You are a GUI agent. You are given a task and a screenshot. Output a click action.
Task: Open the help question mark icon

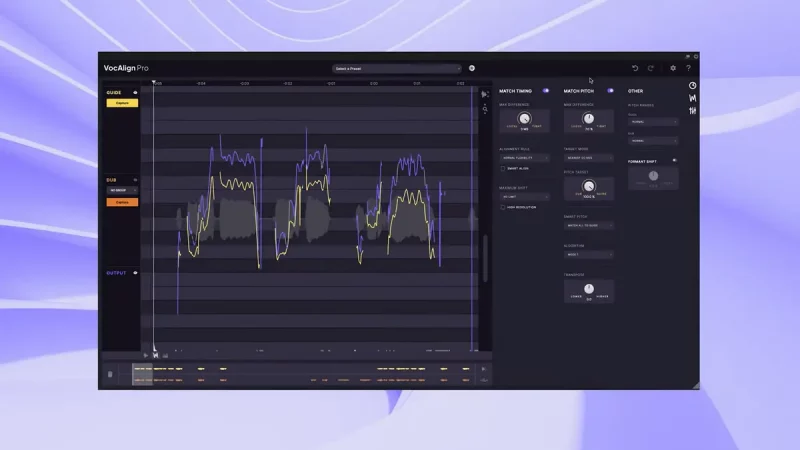tap(688, 68)
